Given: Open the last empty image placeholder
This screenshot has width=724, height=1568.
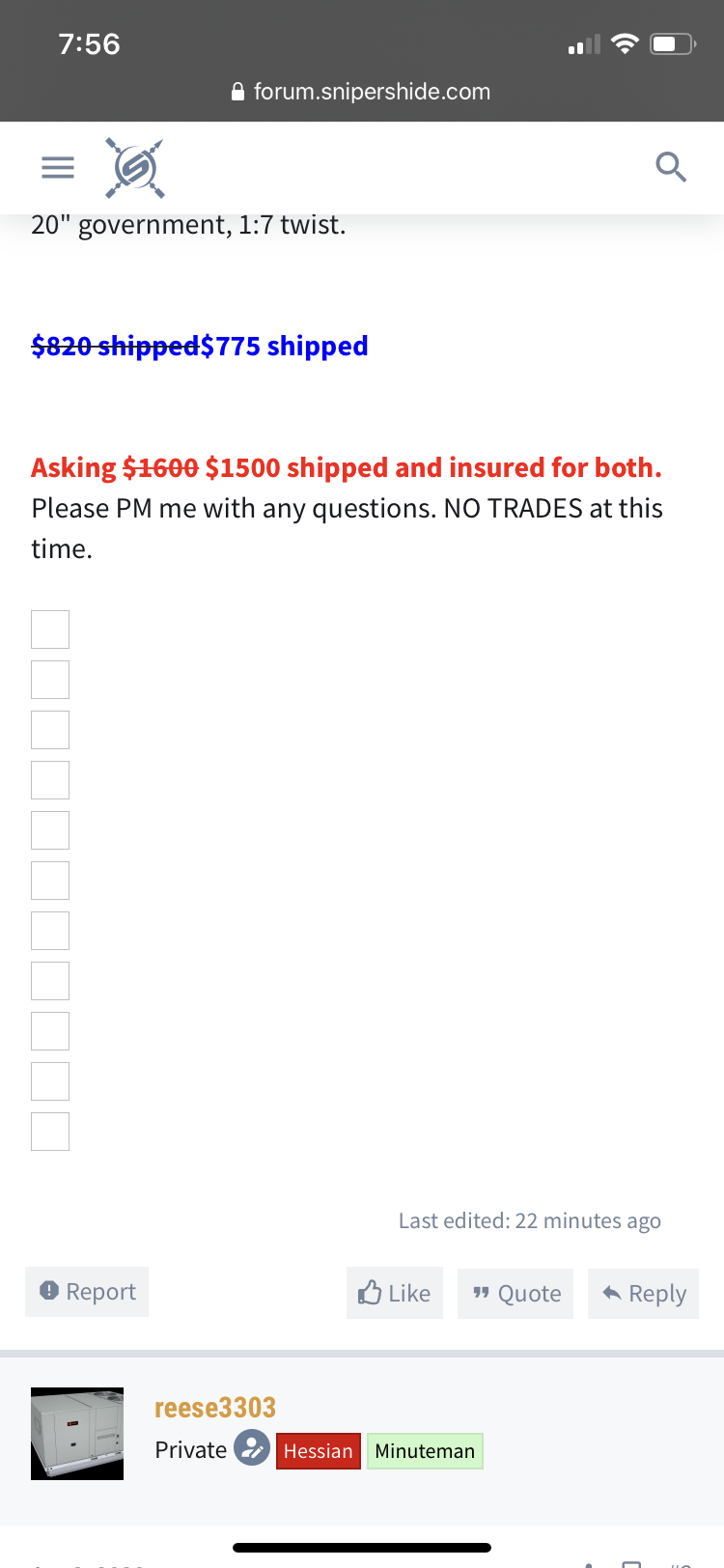Looking at the screenshot, I should pos(50,1132).
